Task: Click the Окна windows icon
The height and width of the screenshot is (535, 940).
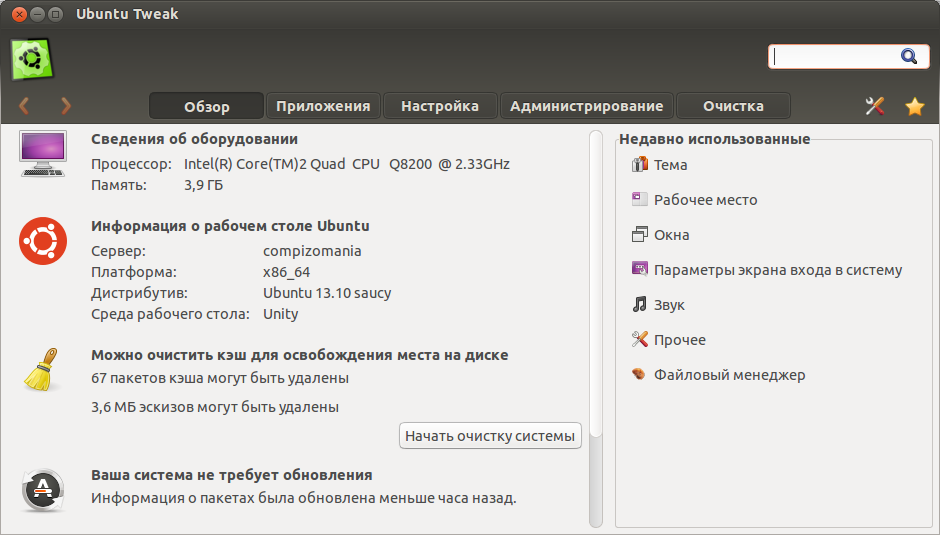Action: click(640, 234)
